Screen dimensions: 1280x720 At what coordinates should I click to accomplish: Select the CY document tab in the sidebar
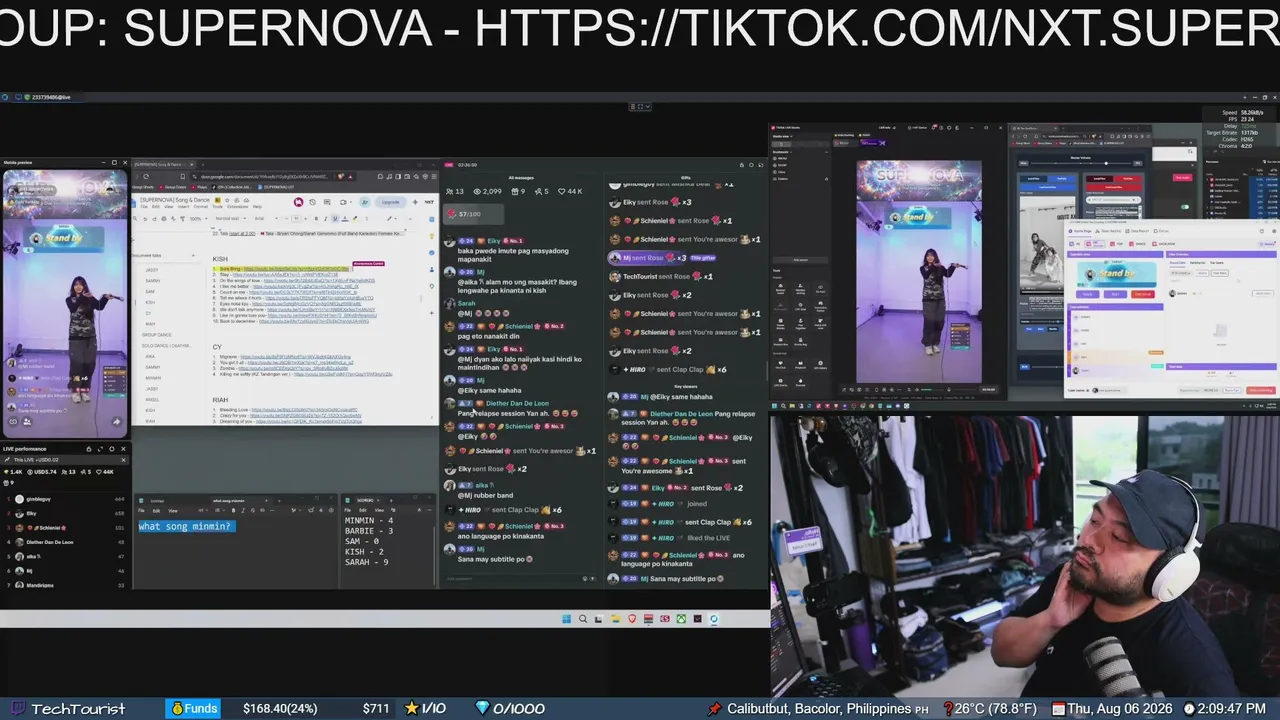point(148,313)
